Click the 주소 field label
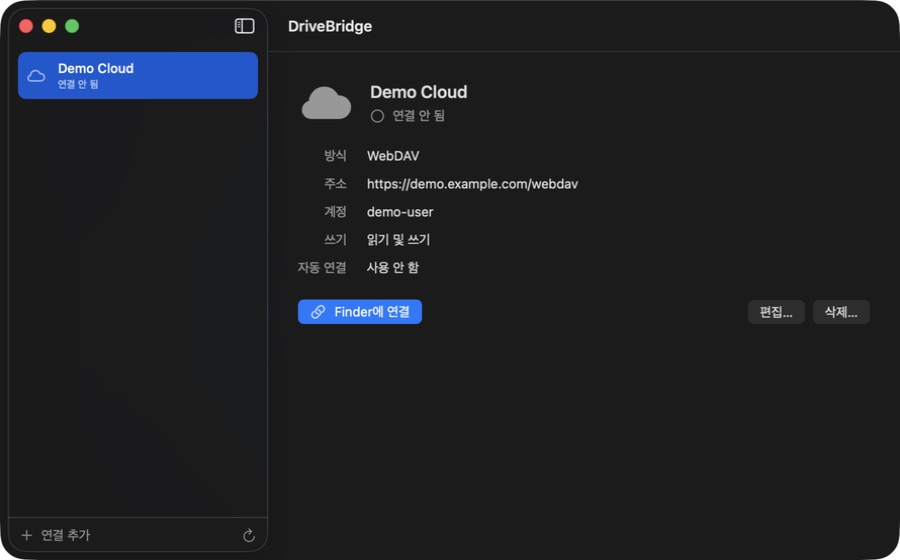Screen dimensions: 900x560 tap(335, 184)
